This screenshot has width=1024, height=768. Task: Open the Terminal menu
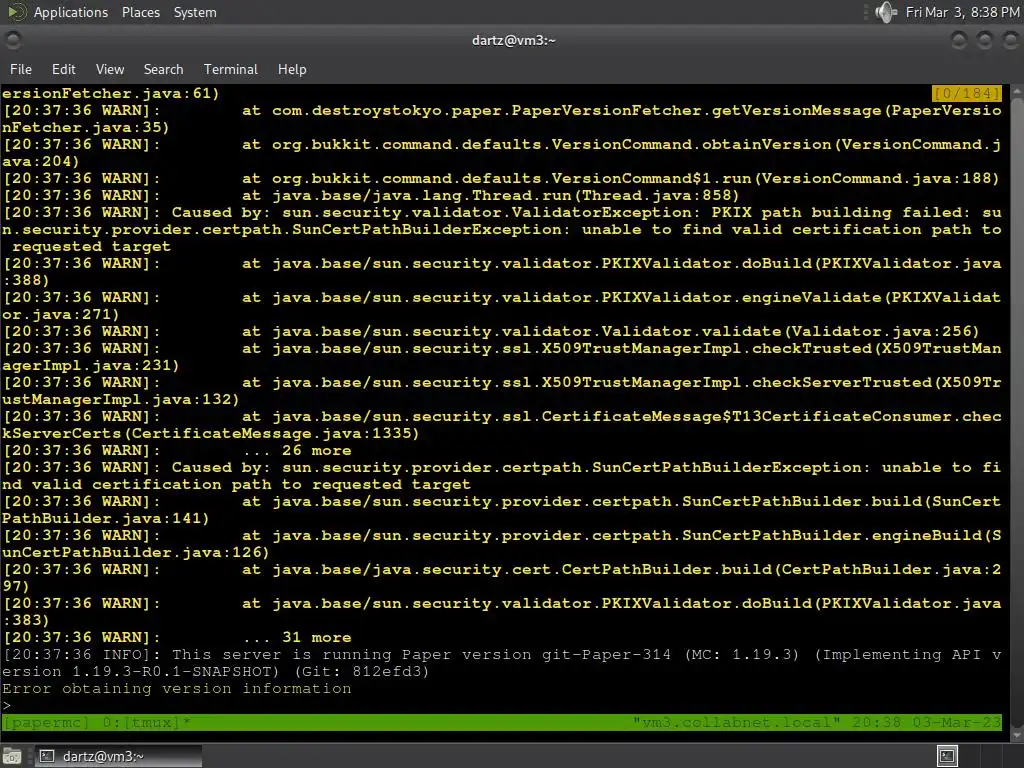coord(231,69)
